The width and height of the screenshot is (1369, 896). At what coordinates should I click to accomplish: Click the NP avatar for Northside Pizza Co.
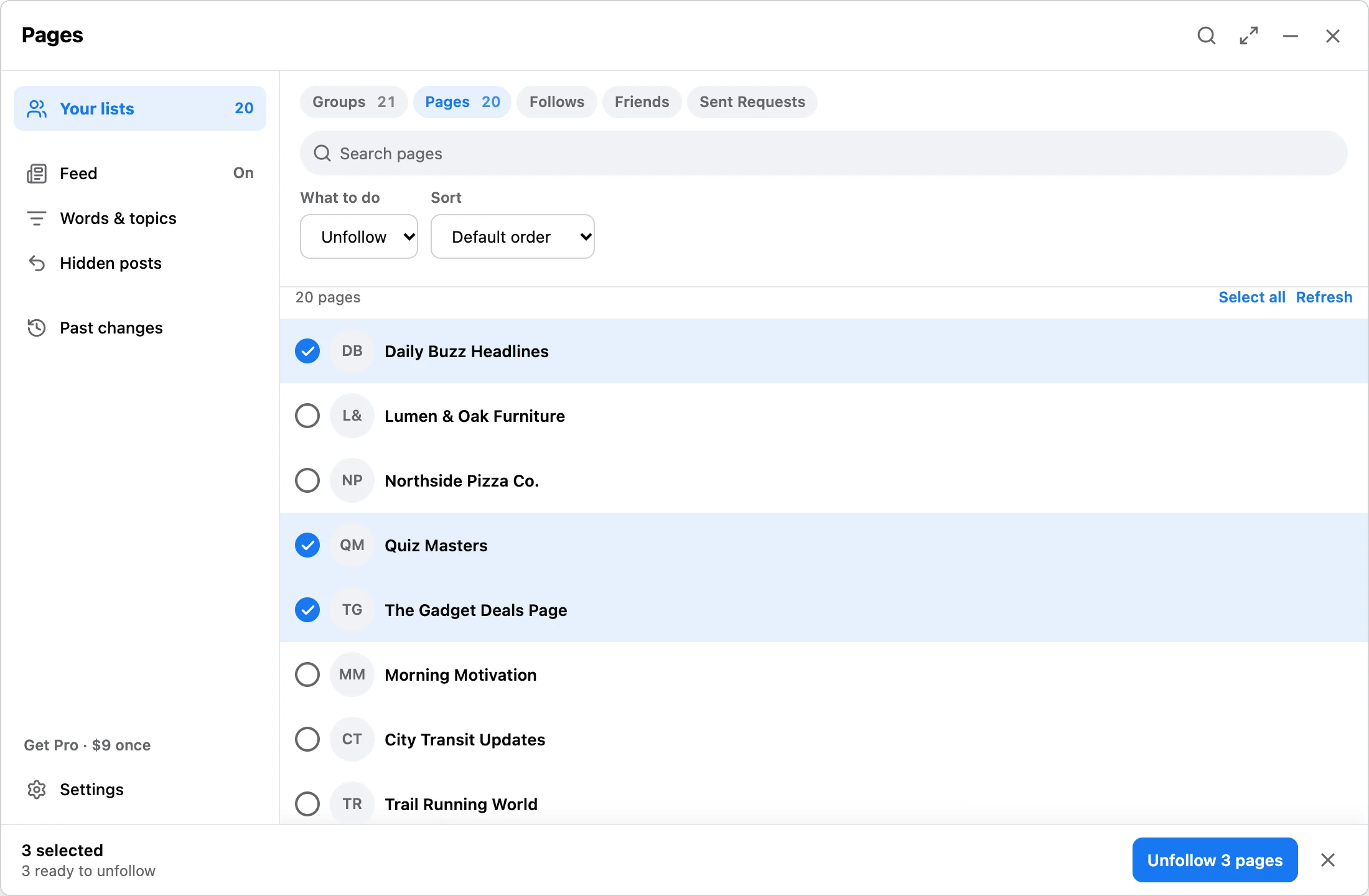point(352,480)
